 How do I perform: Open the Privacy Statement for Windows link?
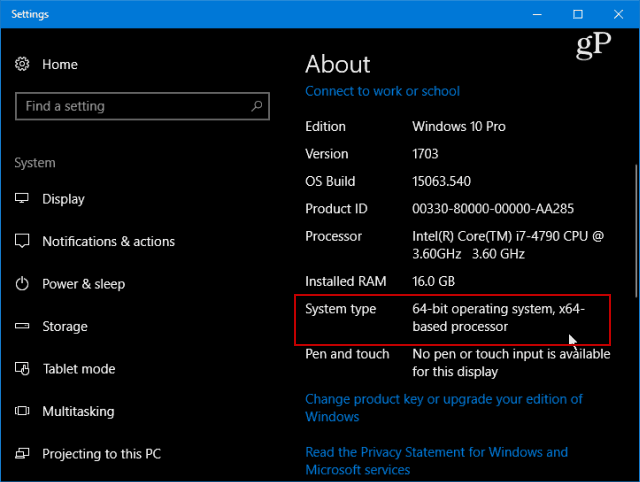tap(436, 461)
